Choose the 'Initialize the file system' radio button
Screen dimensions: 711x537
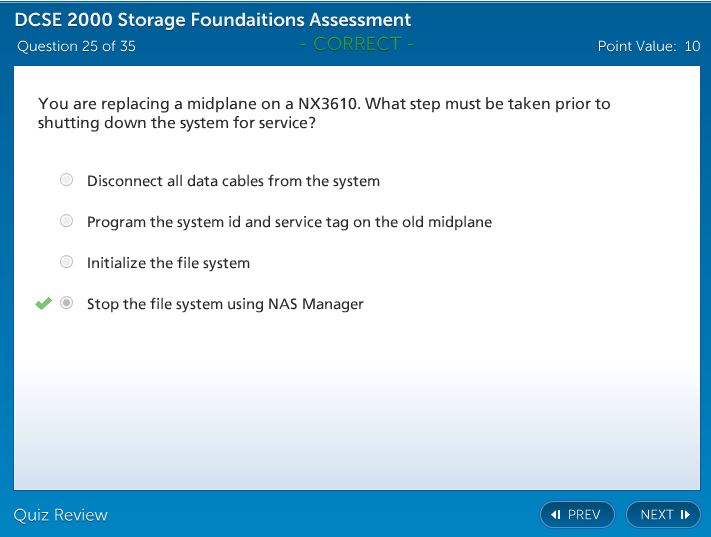(x=67, y=262)
